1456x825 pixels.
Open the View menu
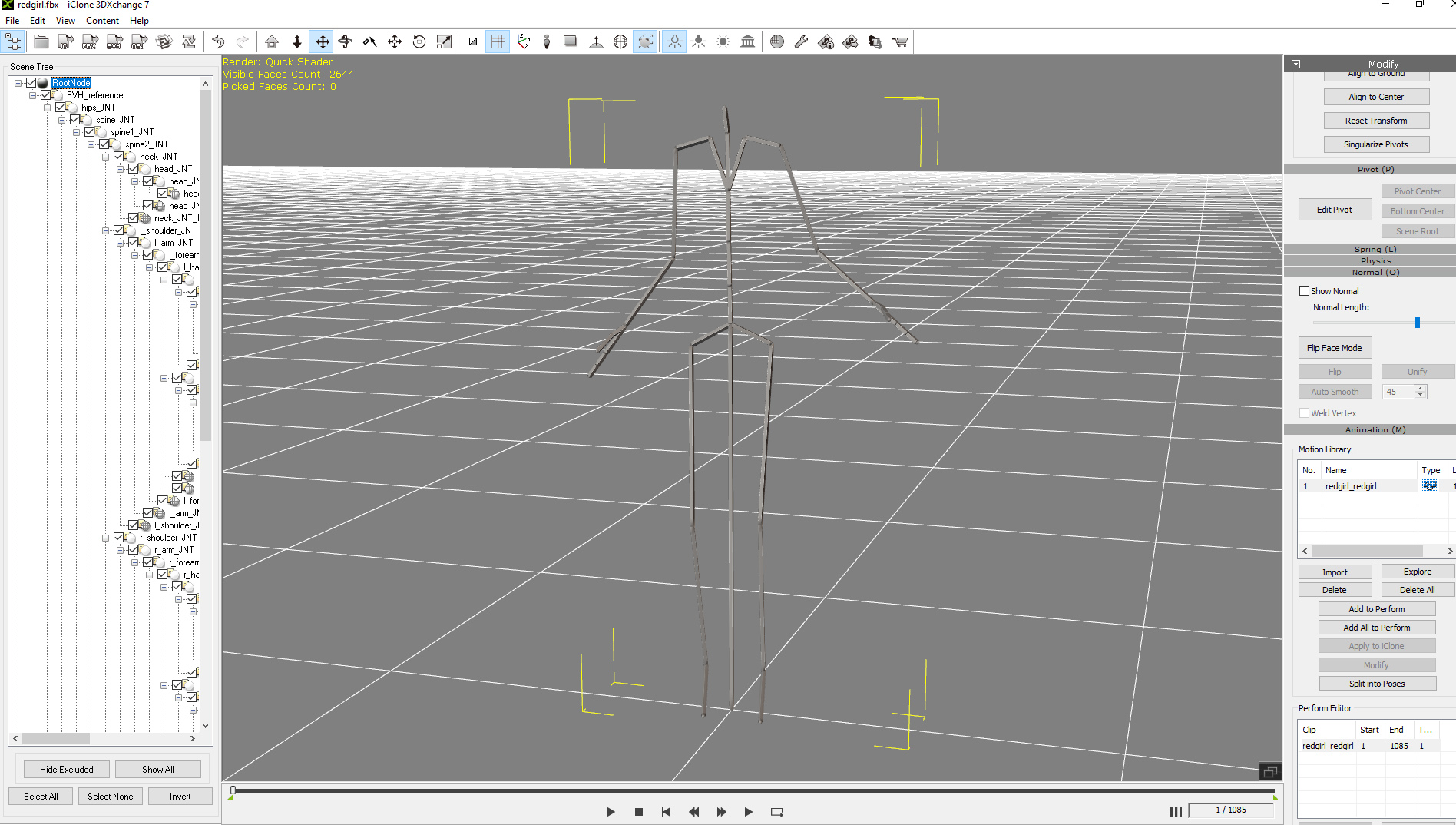click(65, 21)
